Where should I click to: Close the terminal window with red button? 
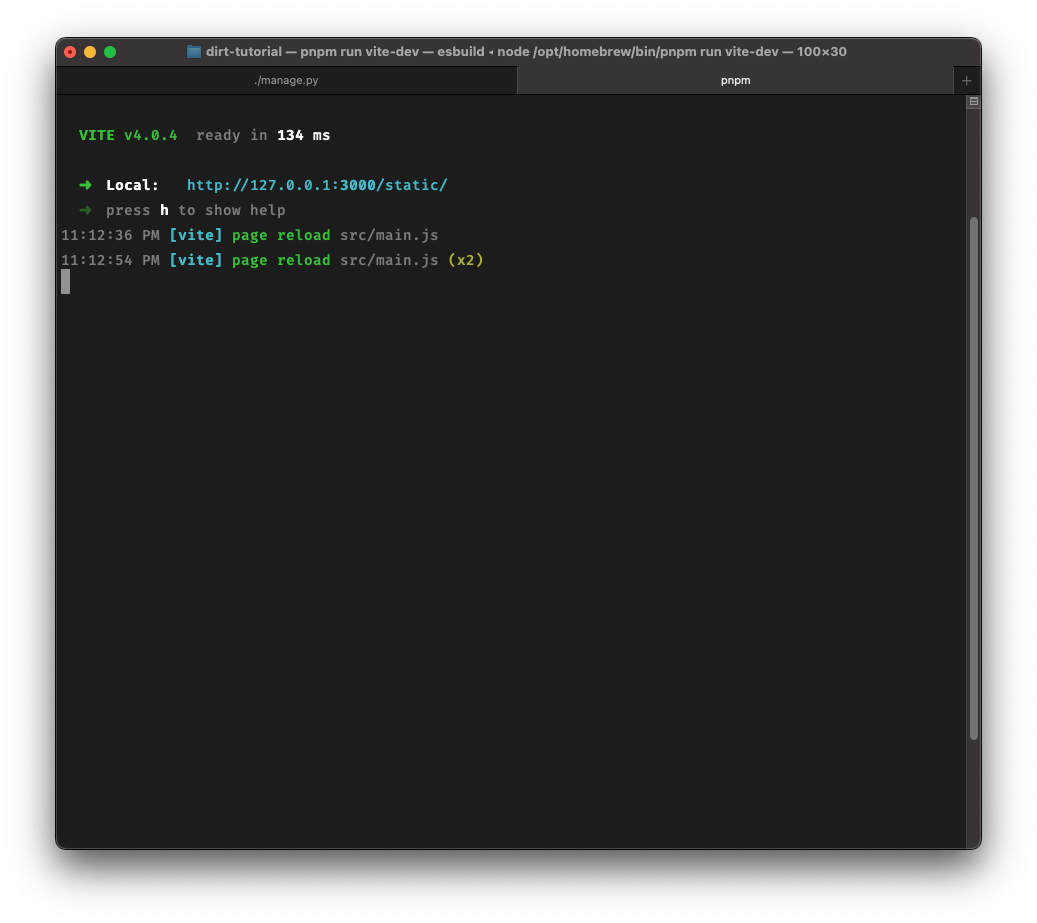coord(70,52)
